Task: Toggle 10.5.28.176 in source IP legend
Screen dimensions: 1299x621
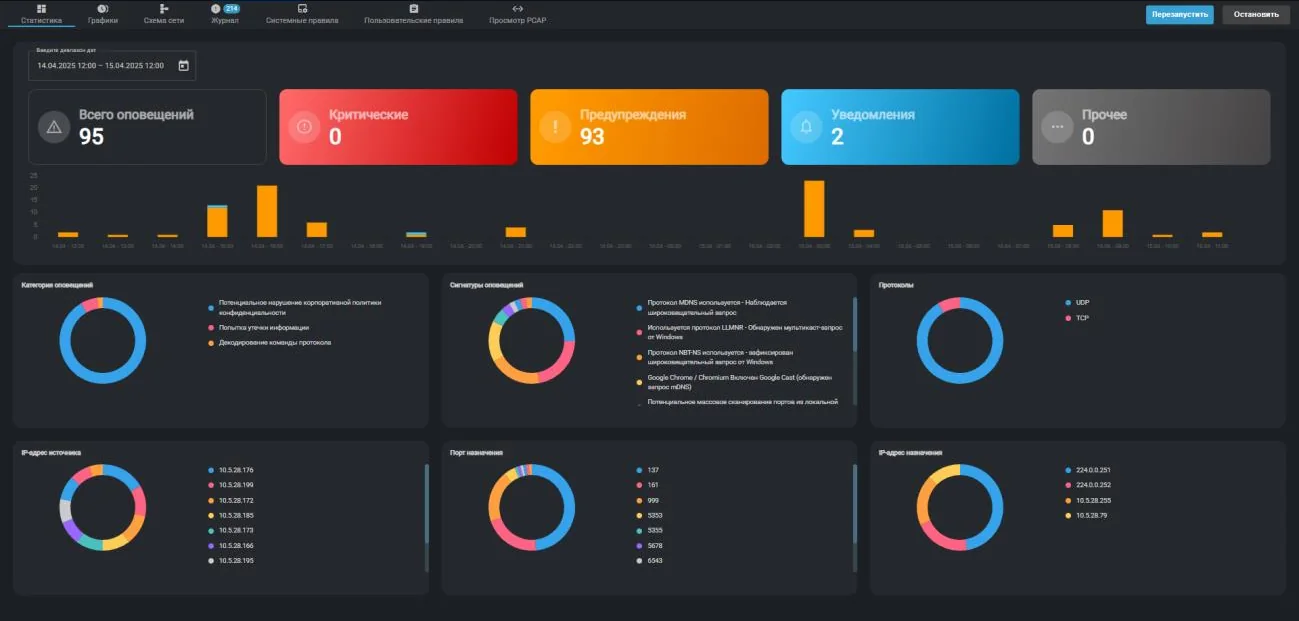Action: coord(231,470)
